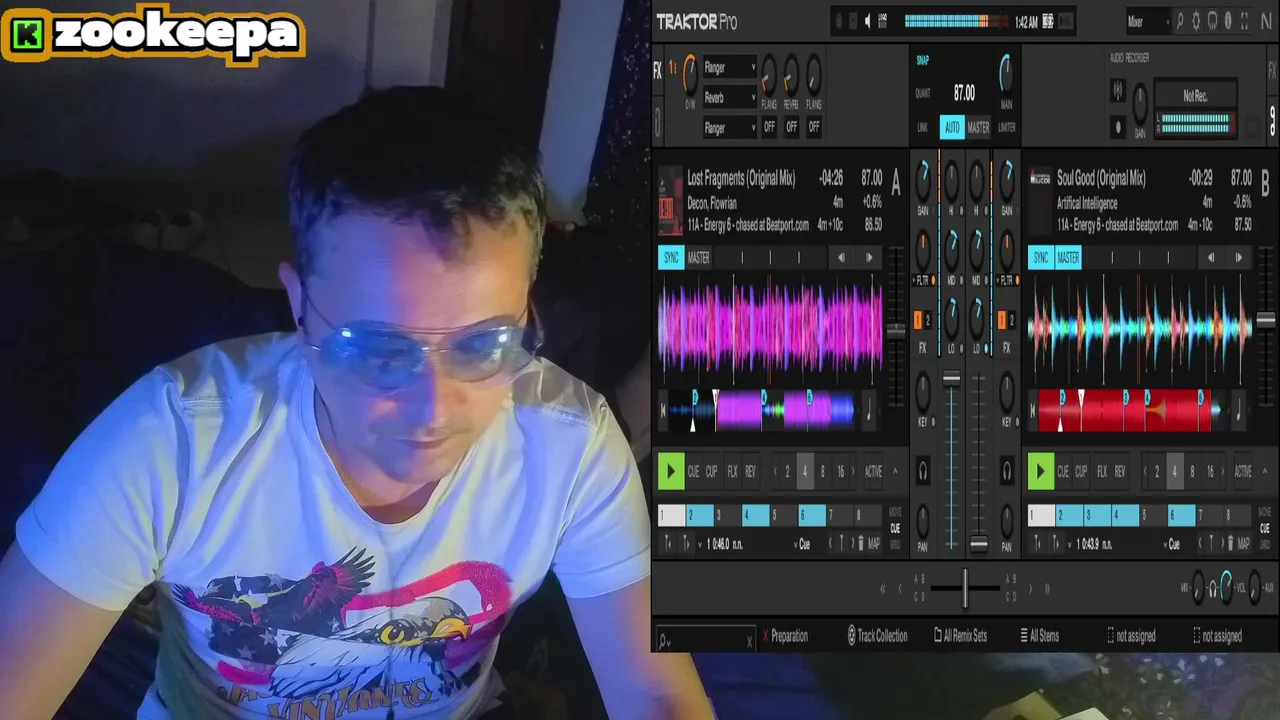Viewport: 1280px width, 720px height.
Task: Click the headphones icon in header
Action: [1212, 20]
